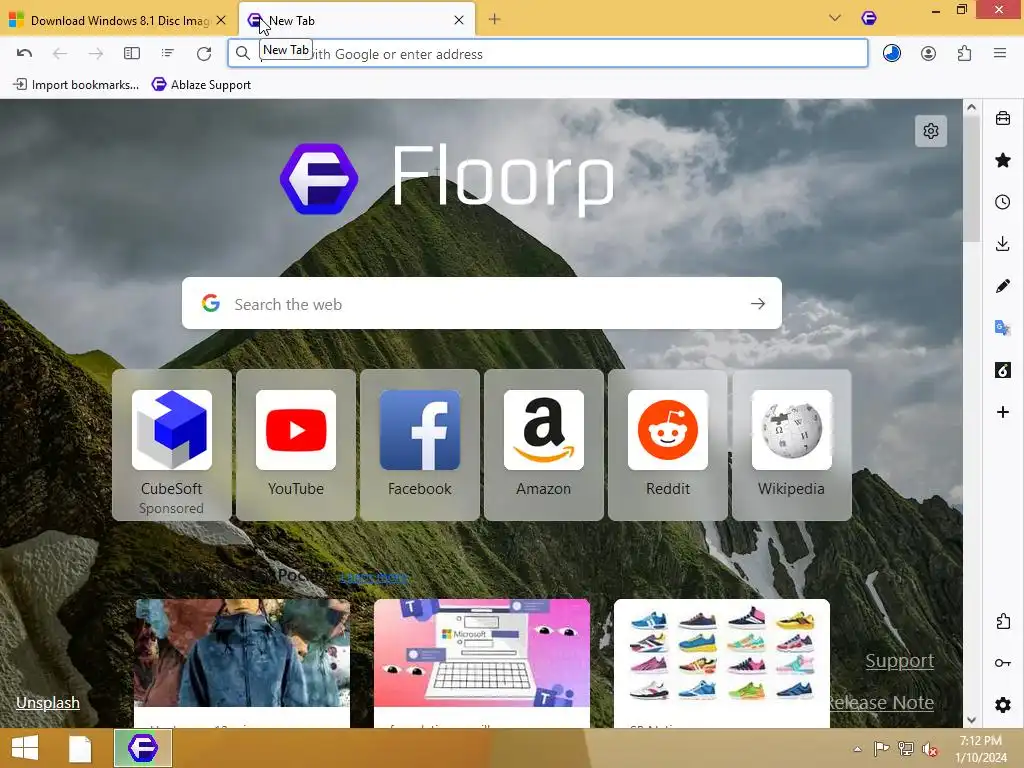This screenshot has width=1024, height=768.
Task: Open the history clock in sidebar
Action: pyautogui.click(x=1003, y=202)
